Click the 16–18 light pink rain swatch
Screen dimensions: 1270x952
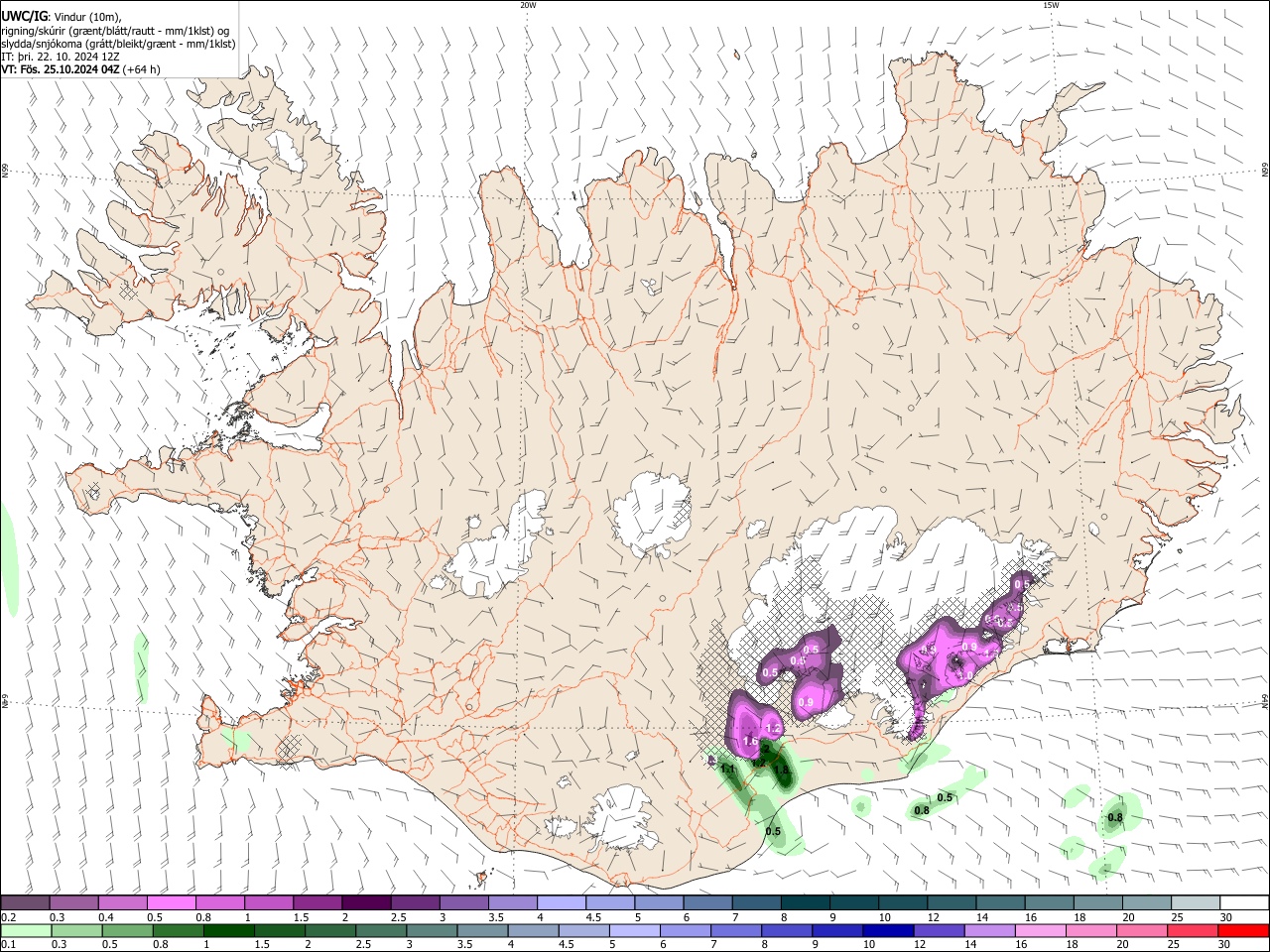pyautogui.click(x=1041, y=930)
